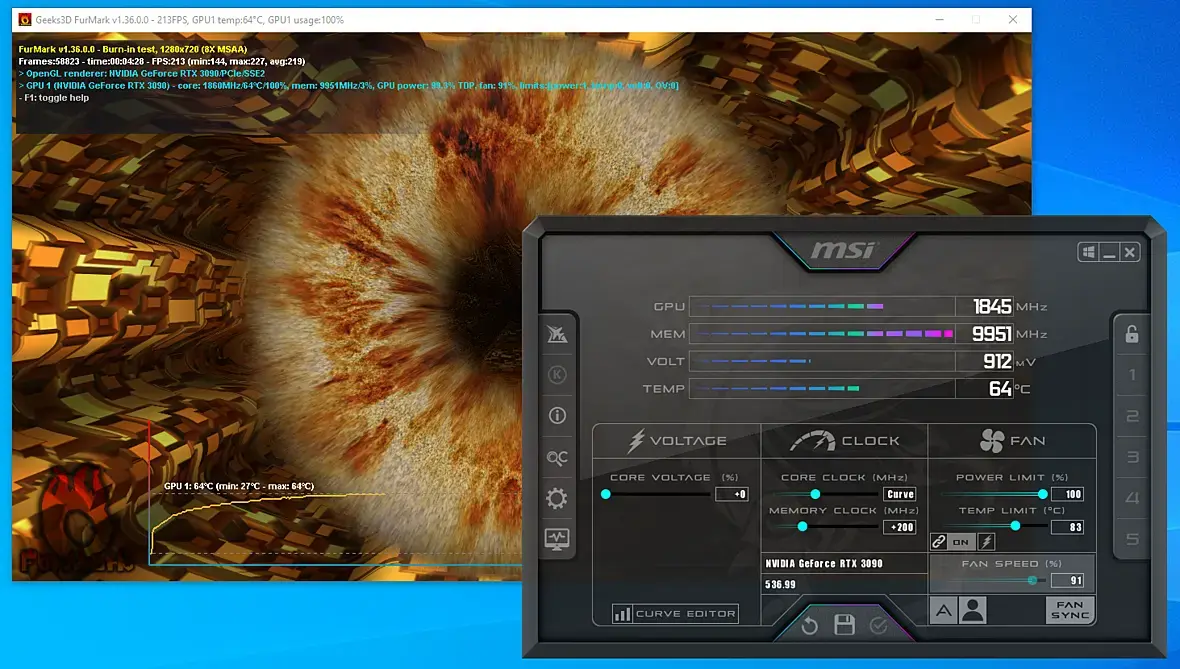Click the core clock slider handle
Viewport: 1180px width, 669px height.
coord(815,494)
